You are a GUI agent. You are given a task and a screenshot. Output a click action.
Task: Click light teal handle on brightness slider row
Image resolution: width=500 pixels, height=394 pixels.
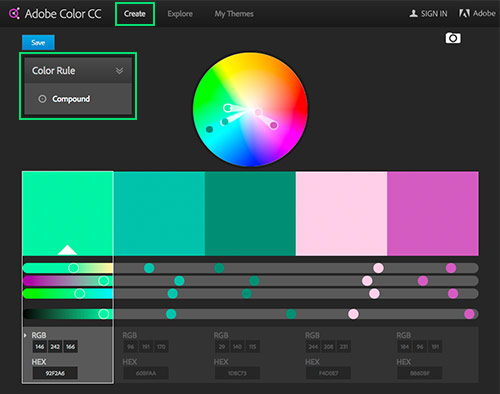171,314
